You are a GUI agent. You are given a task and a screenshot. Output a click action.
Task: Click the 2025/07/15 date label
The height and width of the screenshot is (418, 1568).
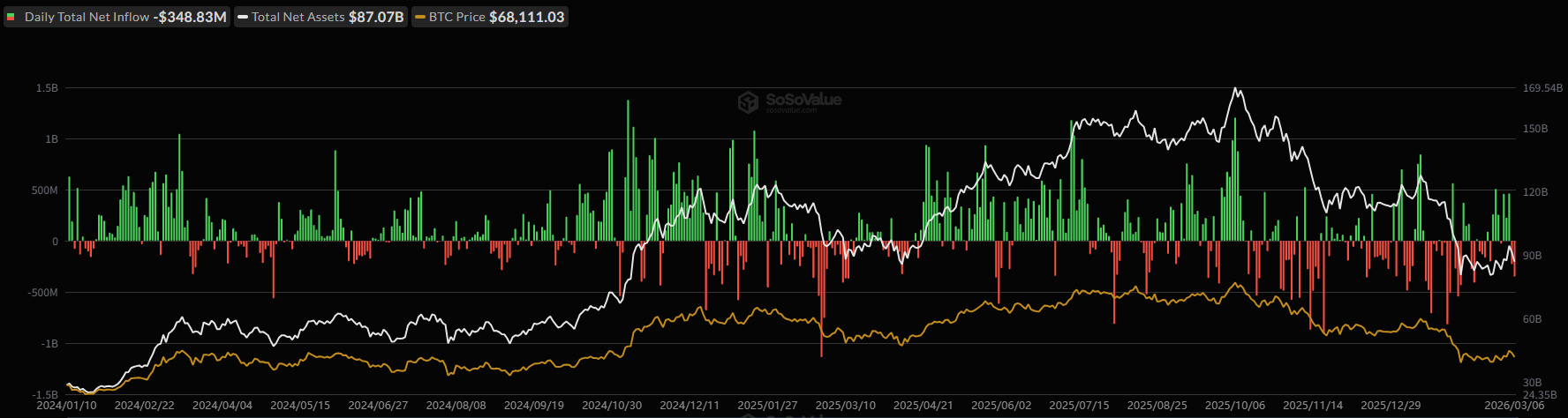point(1079,406)
